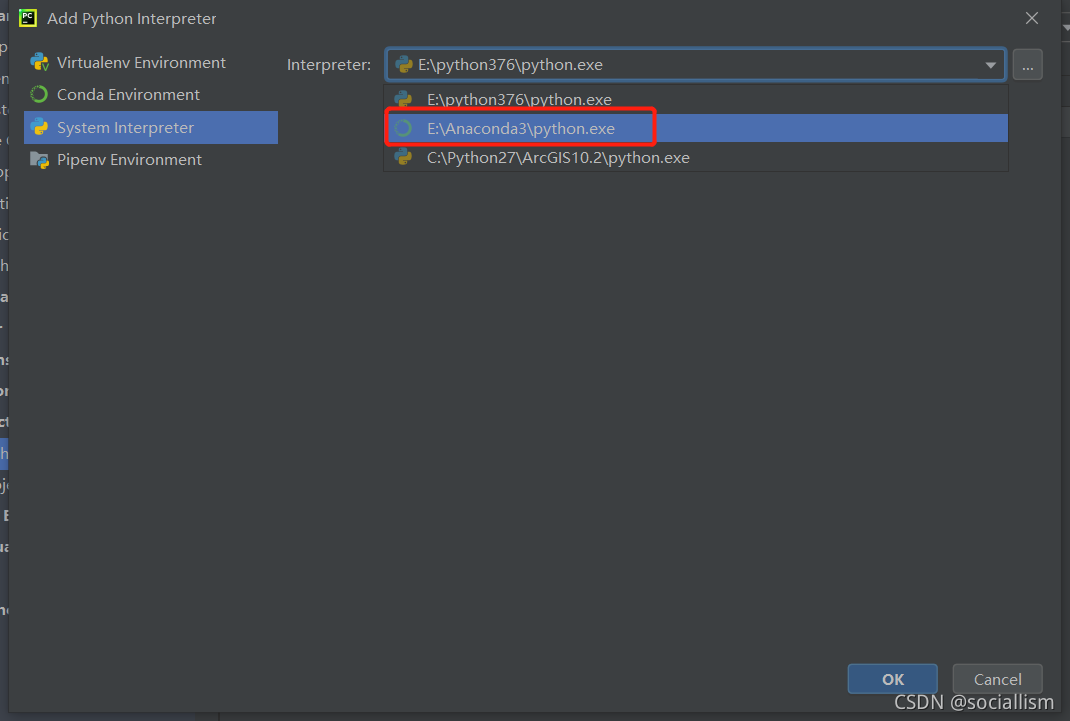Click the python icon inside the Interpreter field
The image size is (1070, 721).
(404, 65)
